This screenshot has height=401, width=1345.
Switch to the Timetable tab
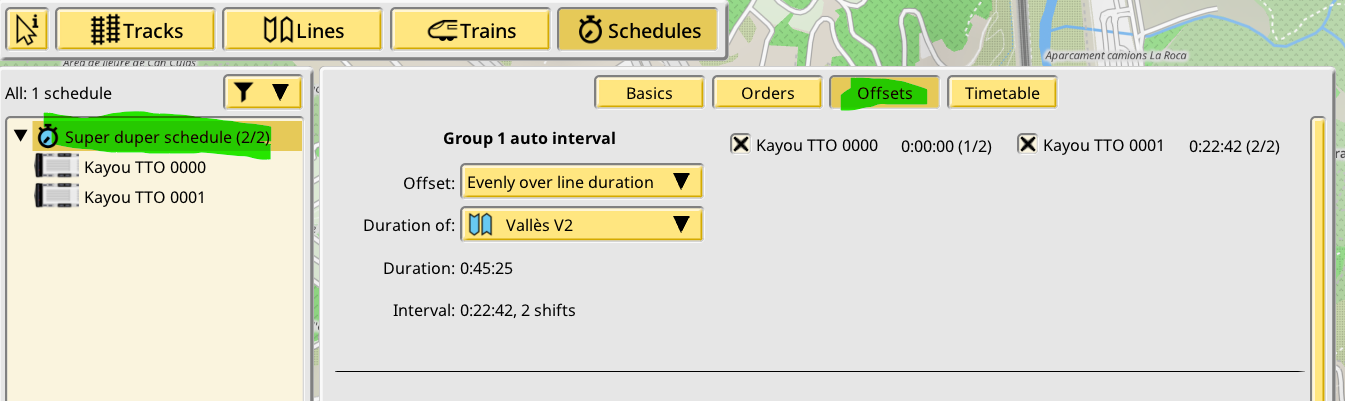[1002, 93]
